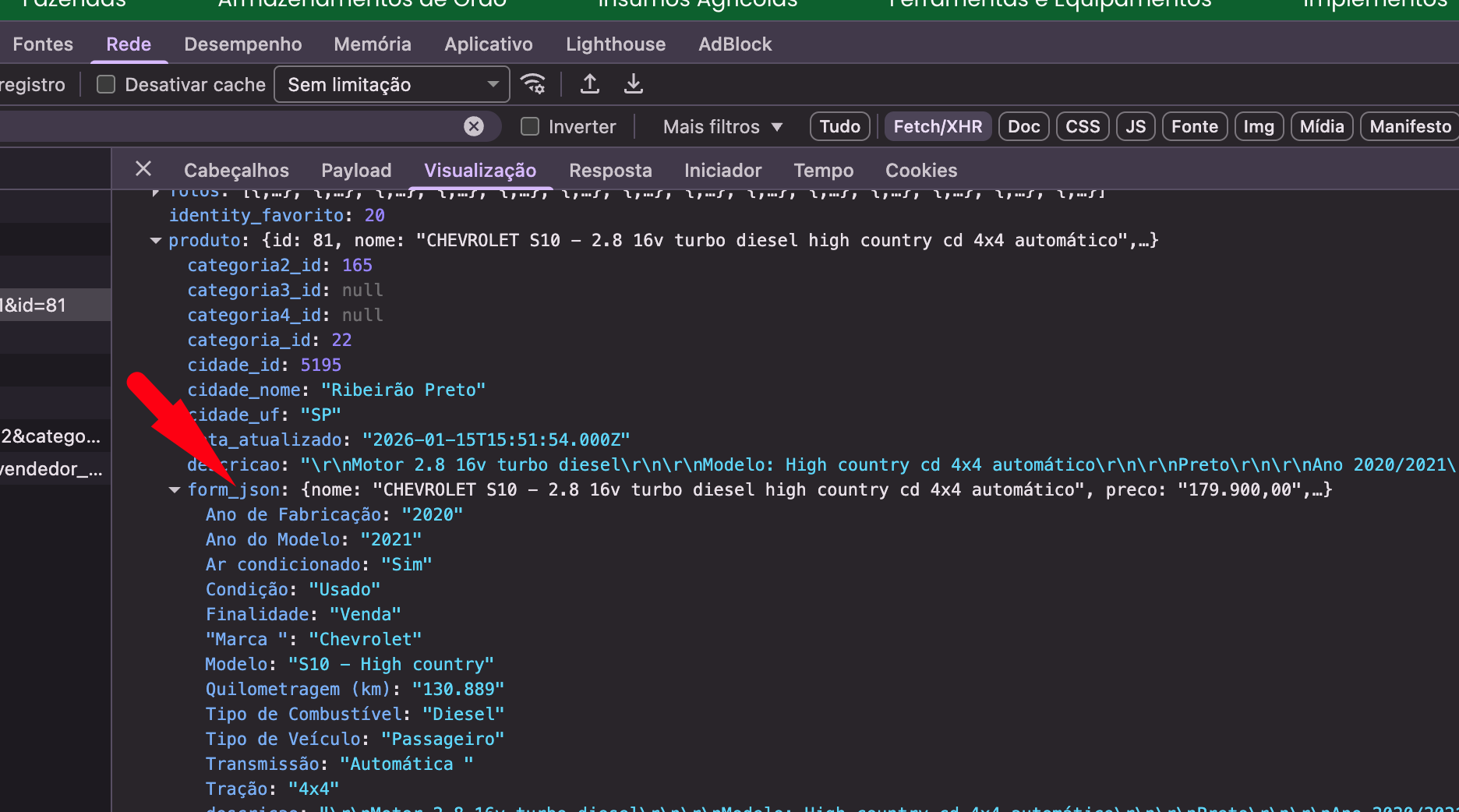Filter requests by Fetch/XHR type
Image resolution: width=1459 pixels, height=812 pixels.
937,126
